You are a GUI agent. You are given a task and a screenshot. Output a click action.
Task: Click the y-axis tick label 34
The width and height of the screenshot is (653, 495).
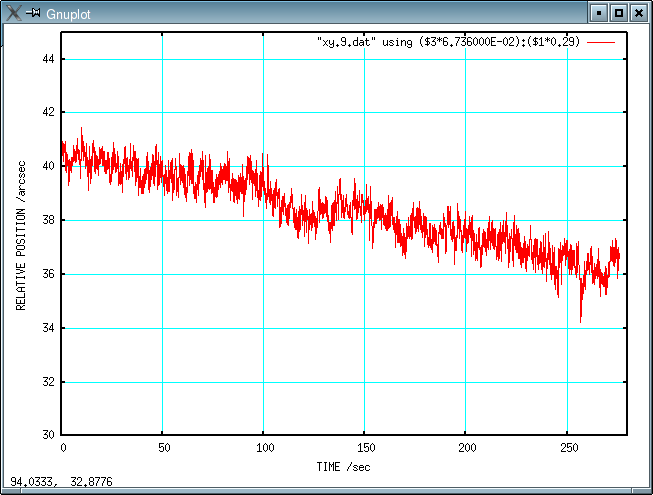[48, 328]
